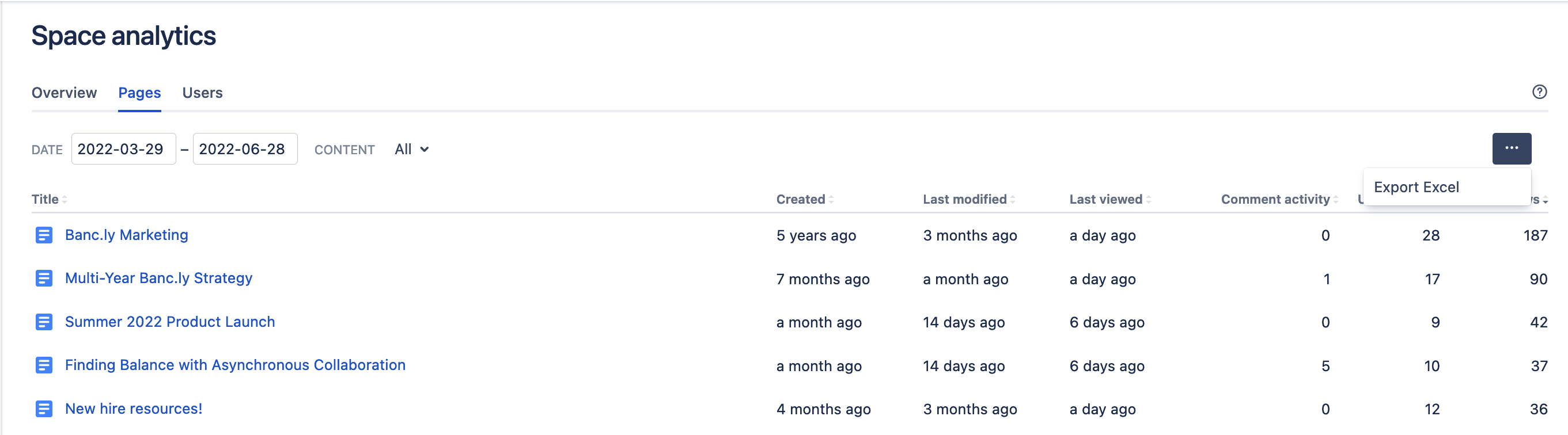Screen dimensions: 1568x435
Task: Click the document icon next to Multi-Year Banc.ly Strategy
Action: 43,278
